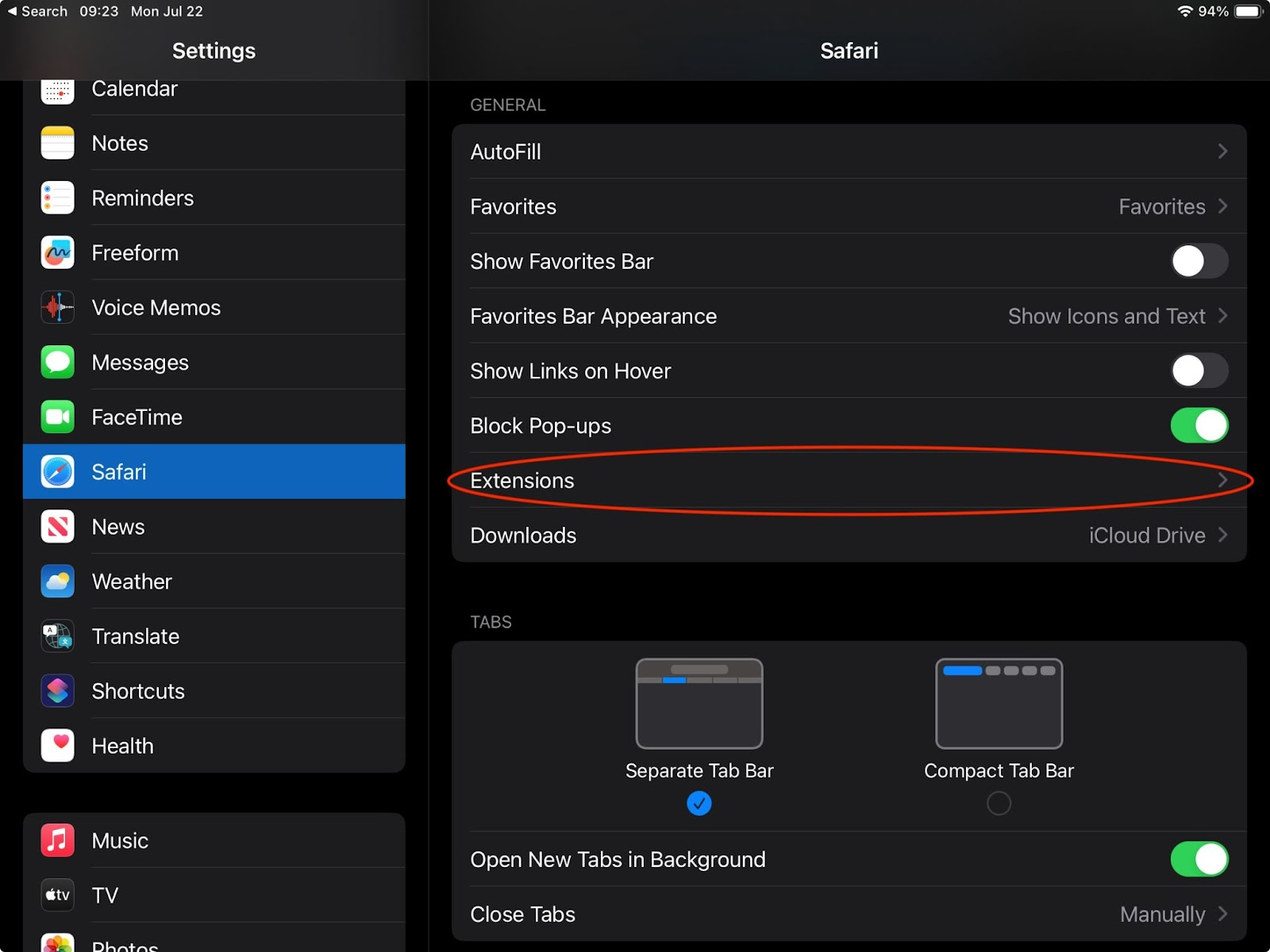
Task: Tap the Voice Memos waveform icon
Action: coord(57,307)
